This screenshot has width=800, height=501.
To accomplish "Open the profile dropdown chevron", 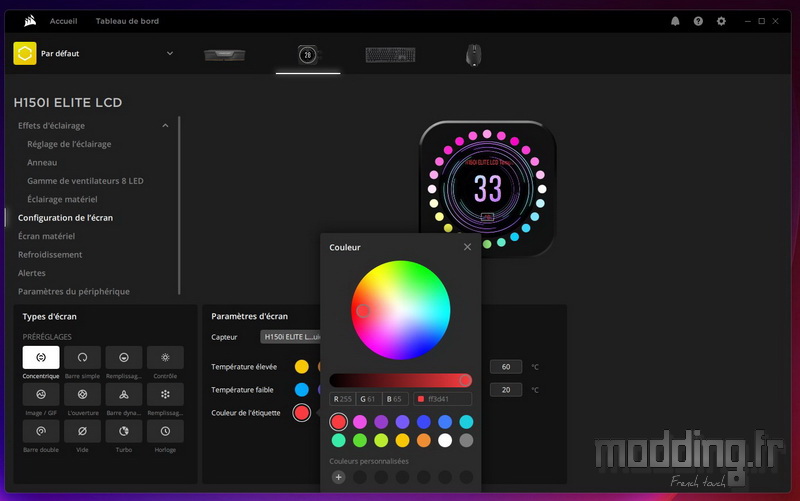I will [x=170, y=53].
